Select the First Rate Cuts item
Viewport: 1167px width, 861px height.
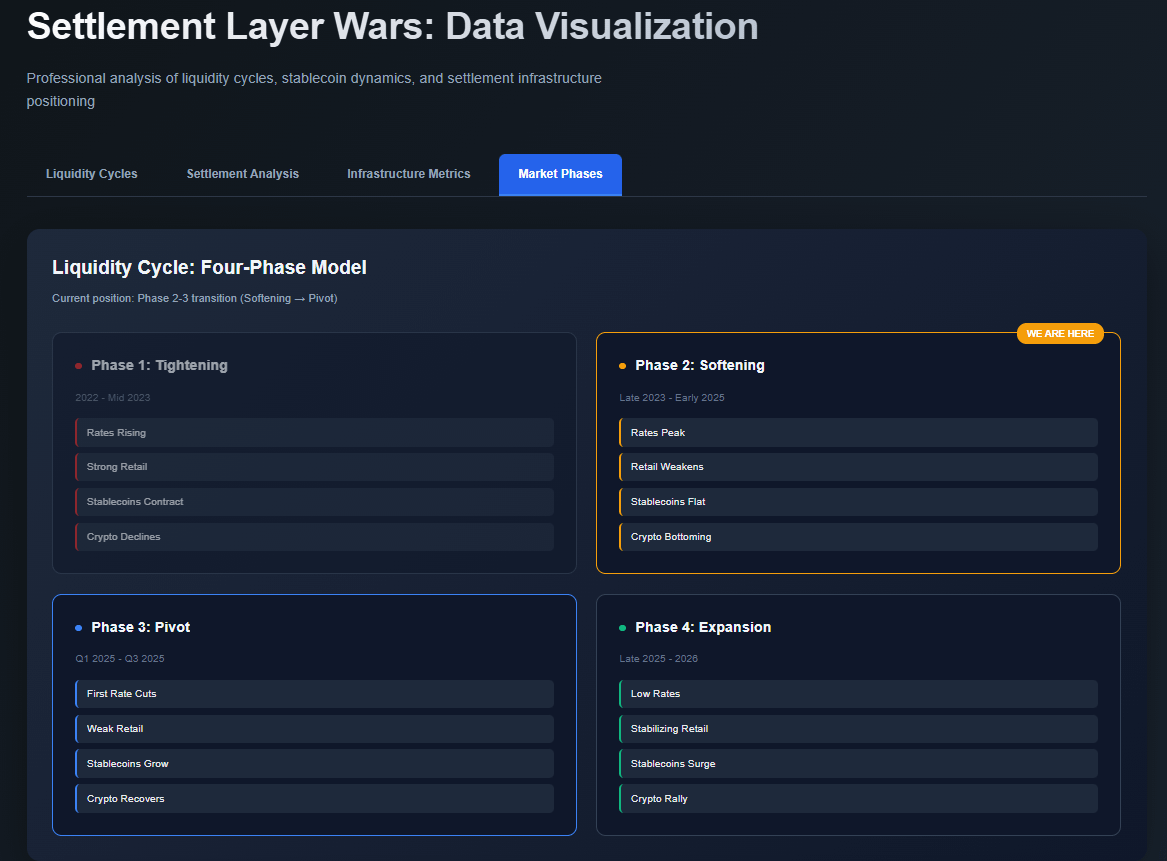pos(314,694)
